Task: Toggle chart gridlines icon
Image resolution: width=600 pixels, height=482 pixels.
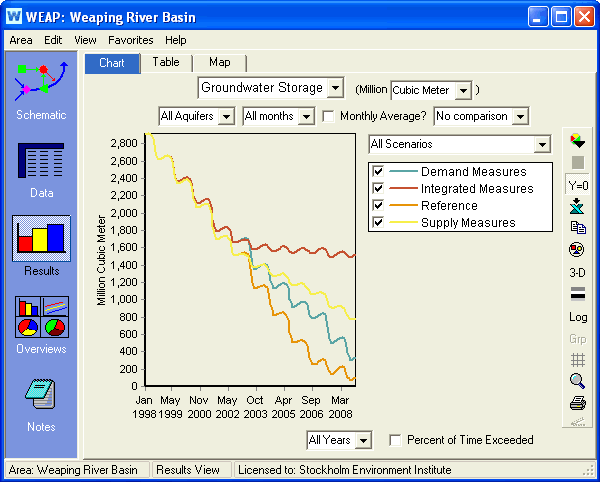Action: (577, 360)
